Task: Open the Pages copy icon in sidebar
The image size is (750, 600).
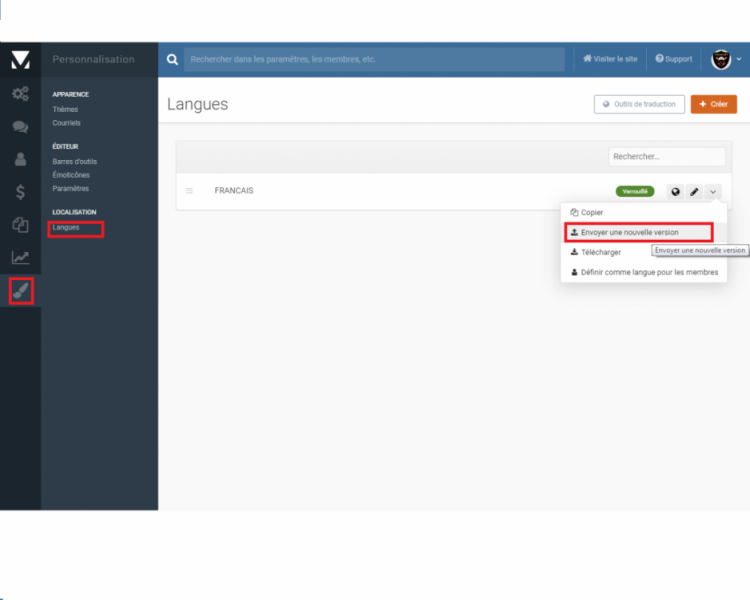Action: pyautogui.click(x=20, y=225)
